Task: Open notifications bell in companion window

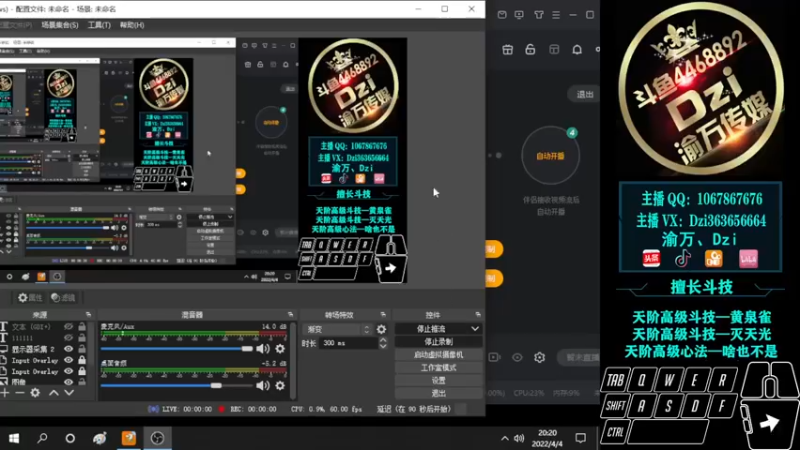Action: [x=577, y=49]
